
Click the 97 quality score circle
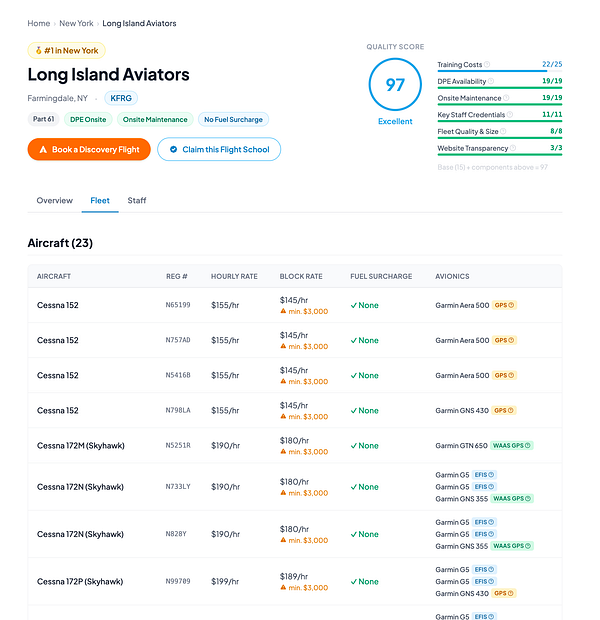coord(395,85)
